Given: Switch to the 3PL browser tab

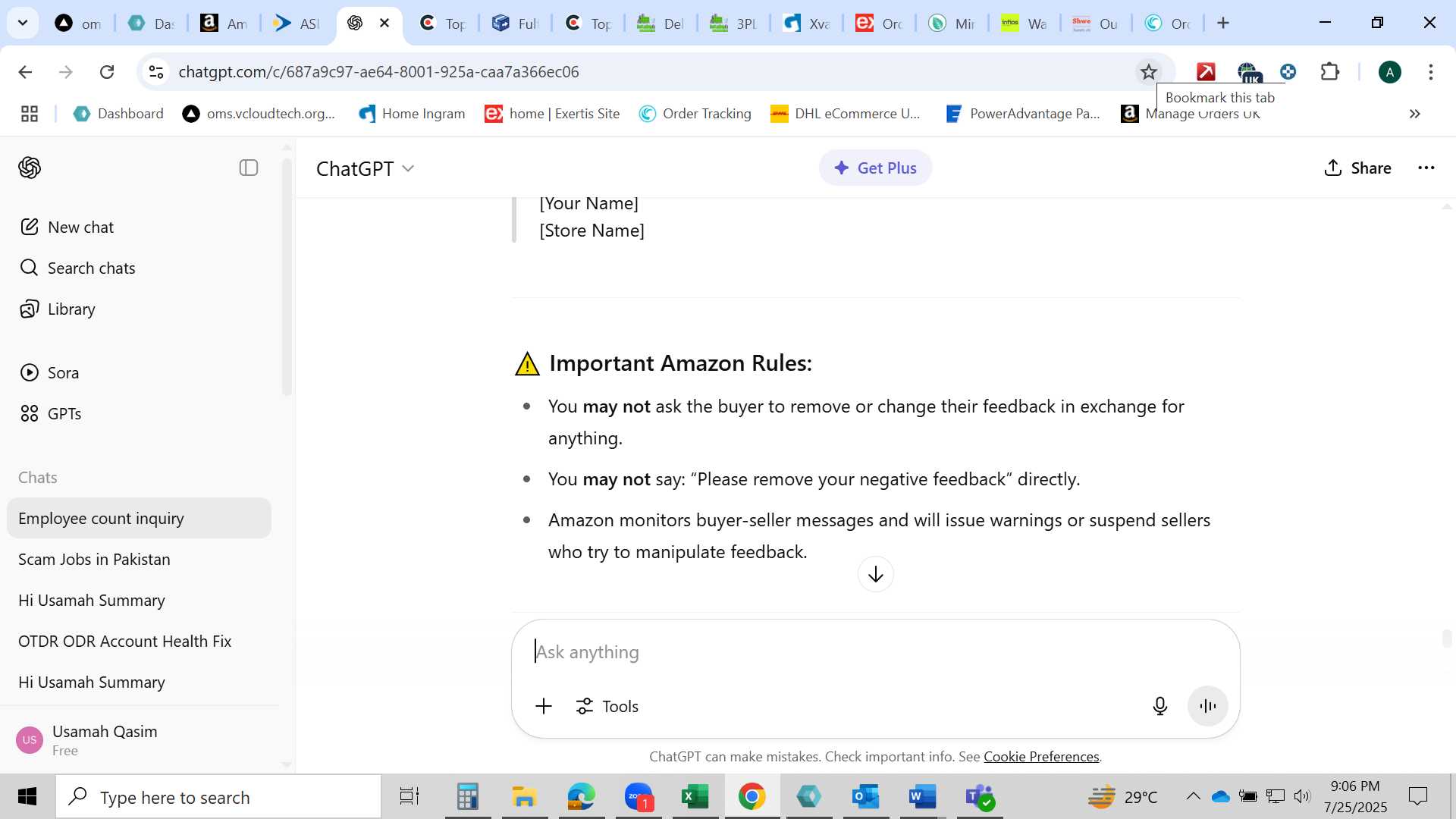Looking at the screenshot, I should 733,24.
